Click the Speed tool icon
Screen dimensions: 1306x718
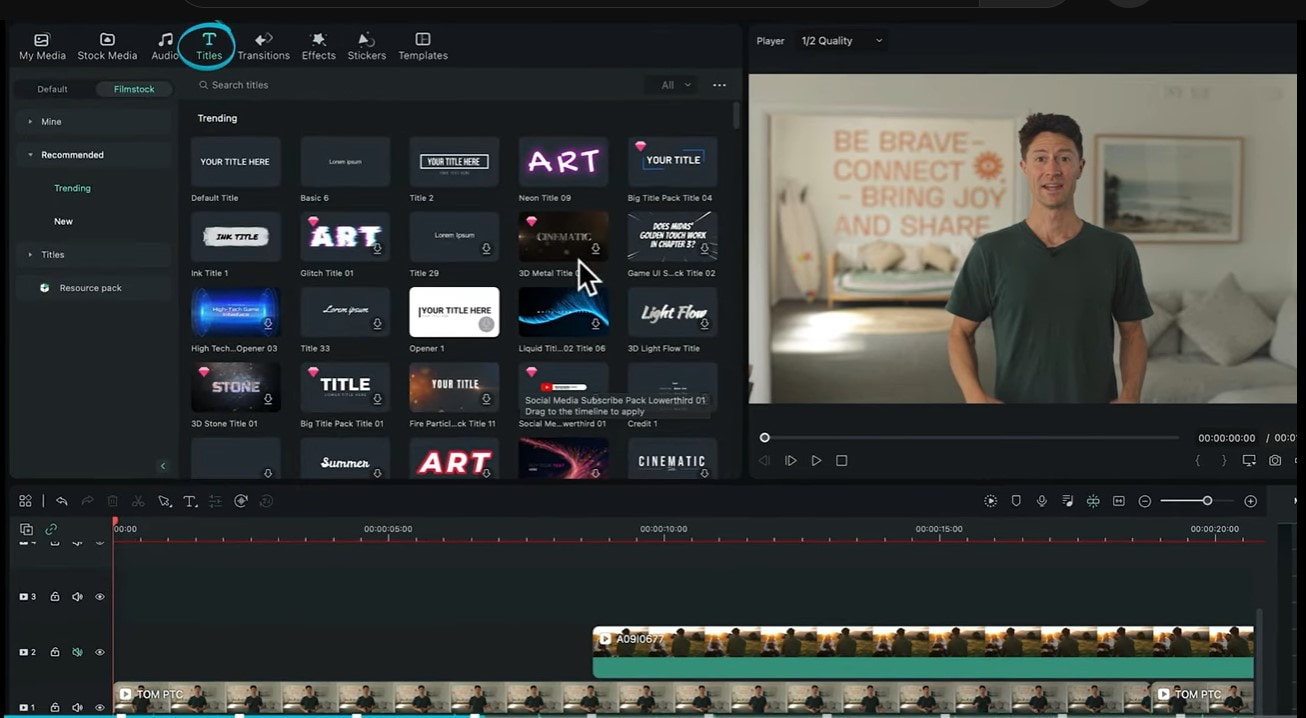(x=241, y=501)
